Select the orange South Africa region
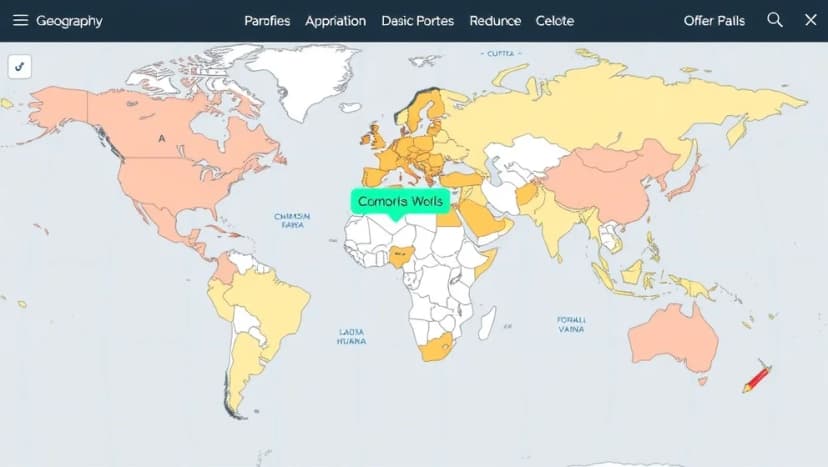 coord(437,350)
